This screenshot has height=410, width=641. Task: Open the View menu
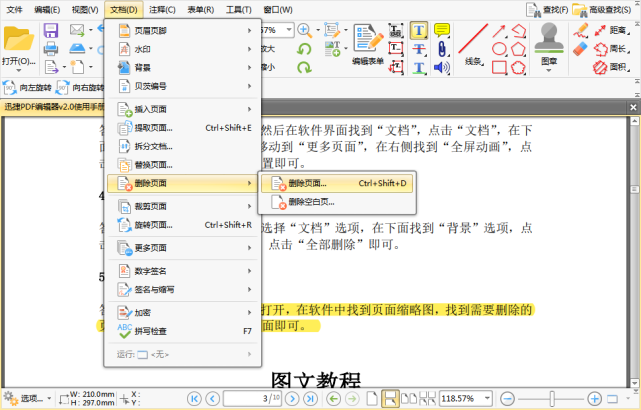tap(85, 9)
